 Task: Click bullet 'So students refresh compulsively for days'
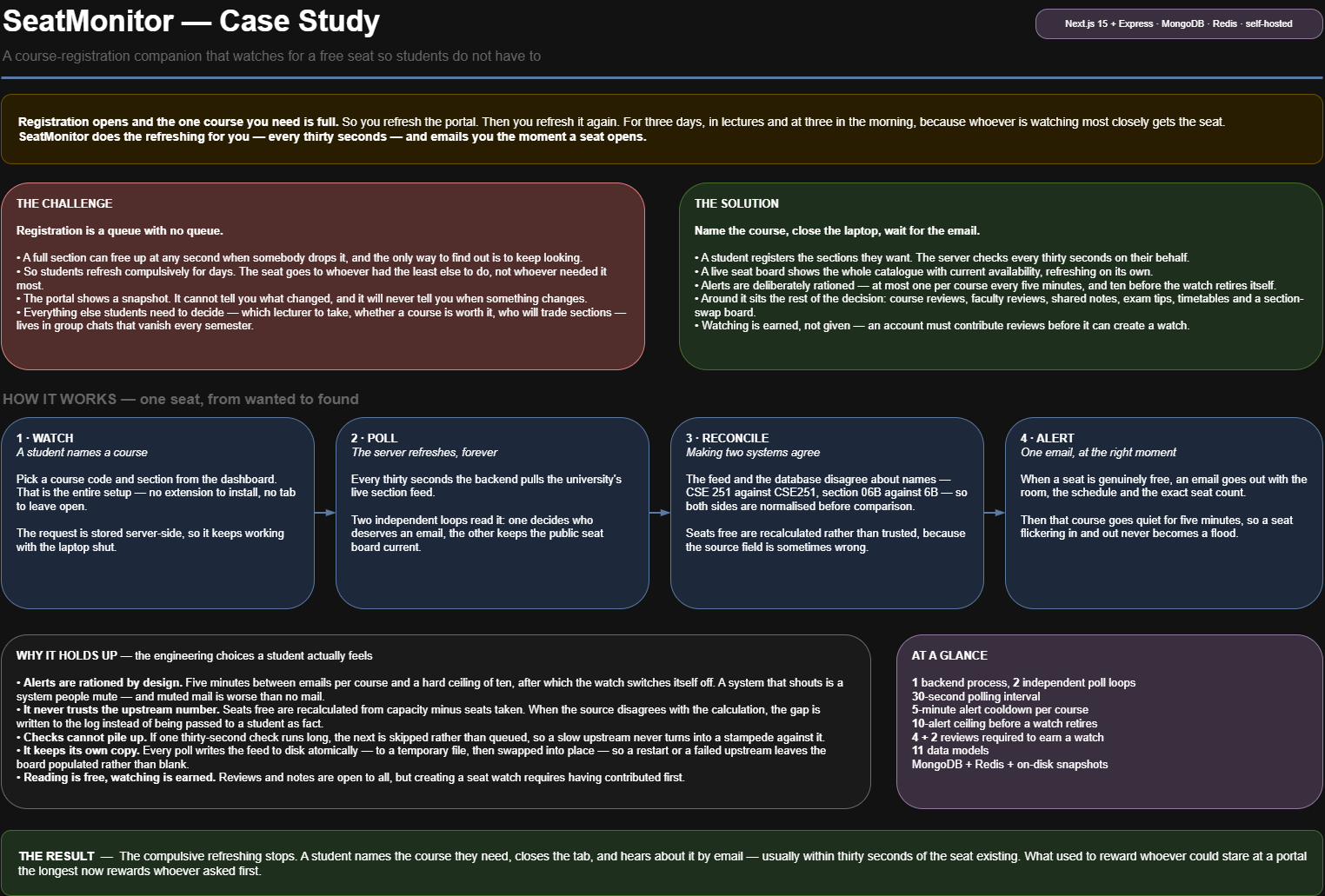click(311, 279)
